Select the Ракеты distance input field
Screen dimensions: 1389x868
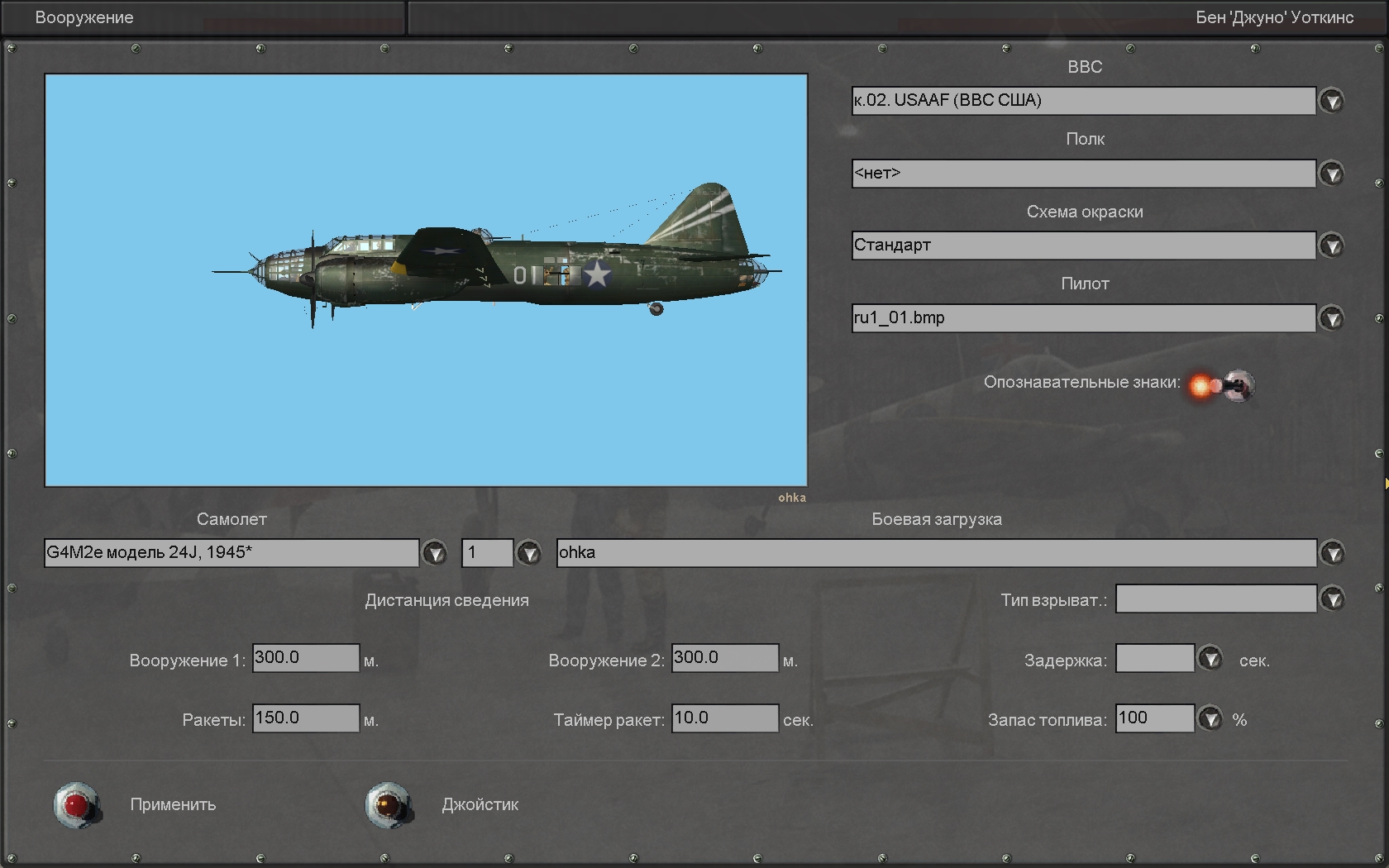[306, 718]
